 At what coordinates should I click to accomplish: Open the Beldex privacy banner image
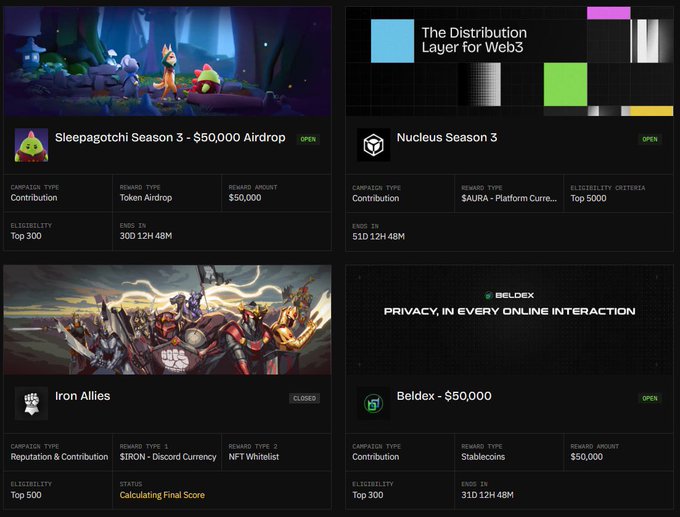pos(509,320)
